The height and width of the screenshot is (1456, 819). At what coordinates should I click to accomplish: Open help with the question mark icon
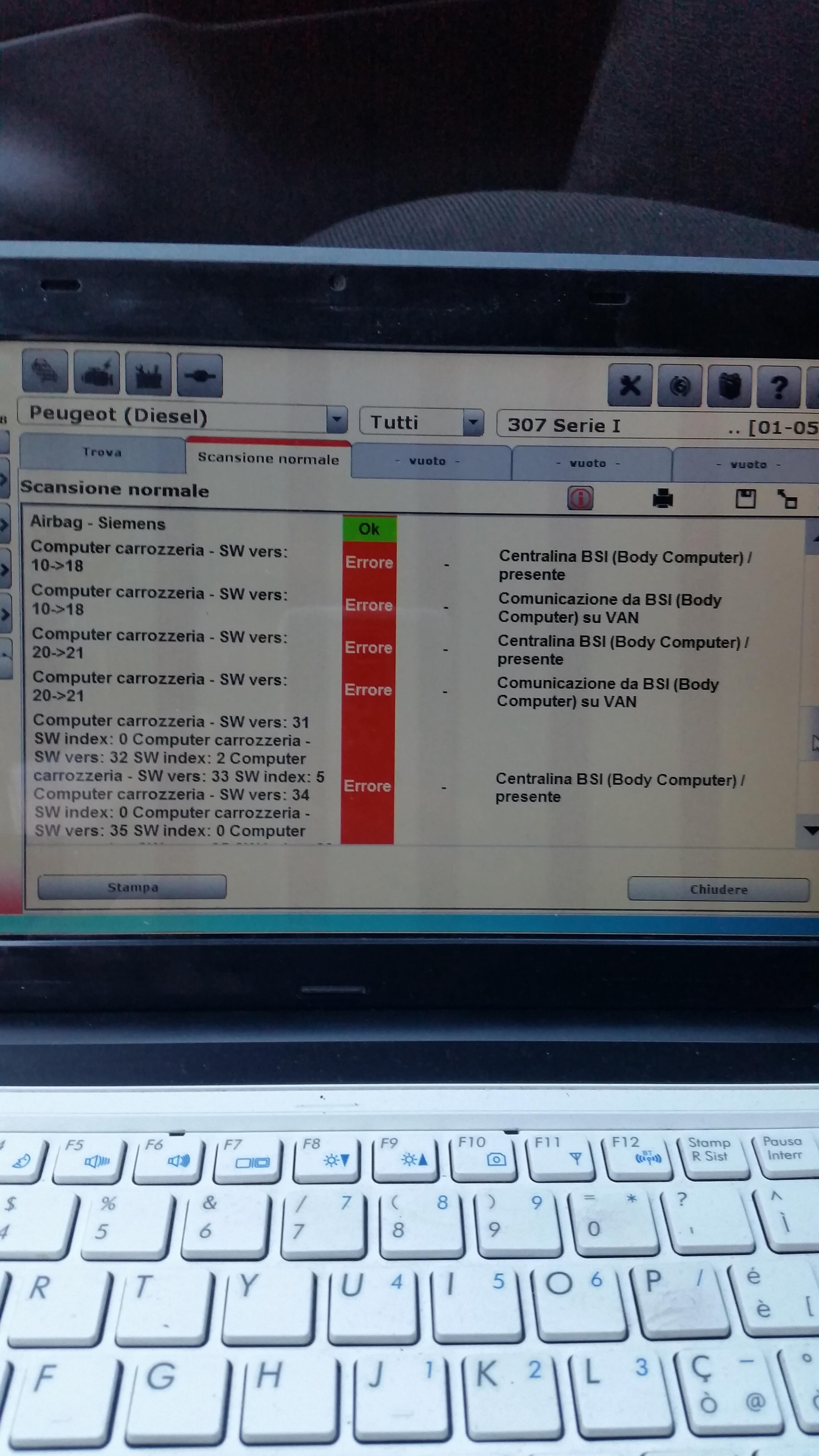pos(779,388)
